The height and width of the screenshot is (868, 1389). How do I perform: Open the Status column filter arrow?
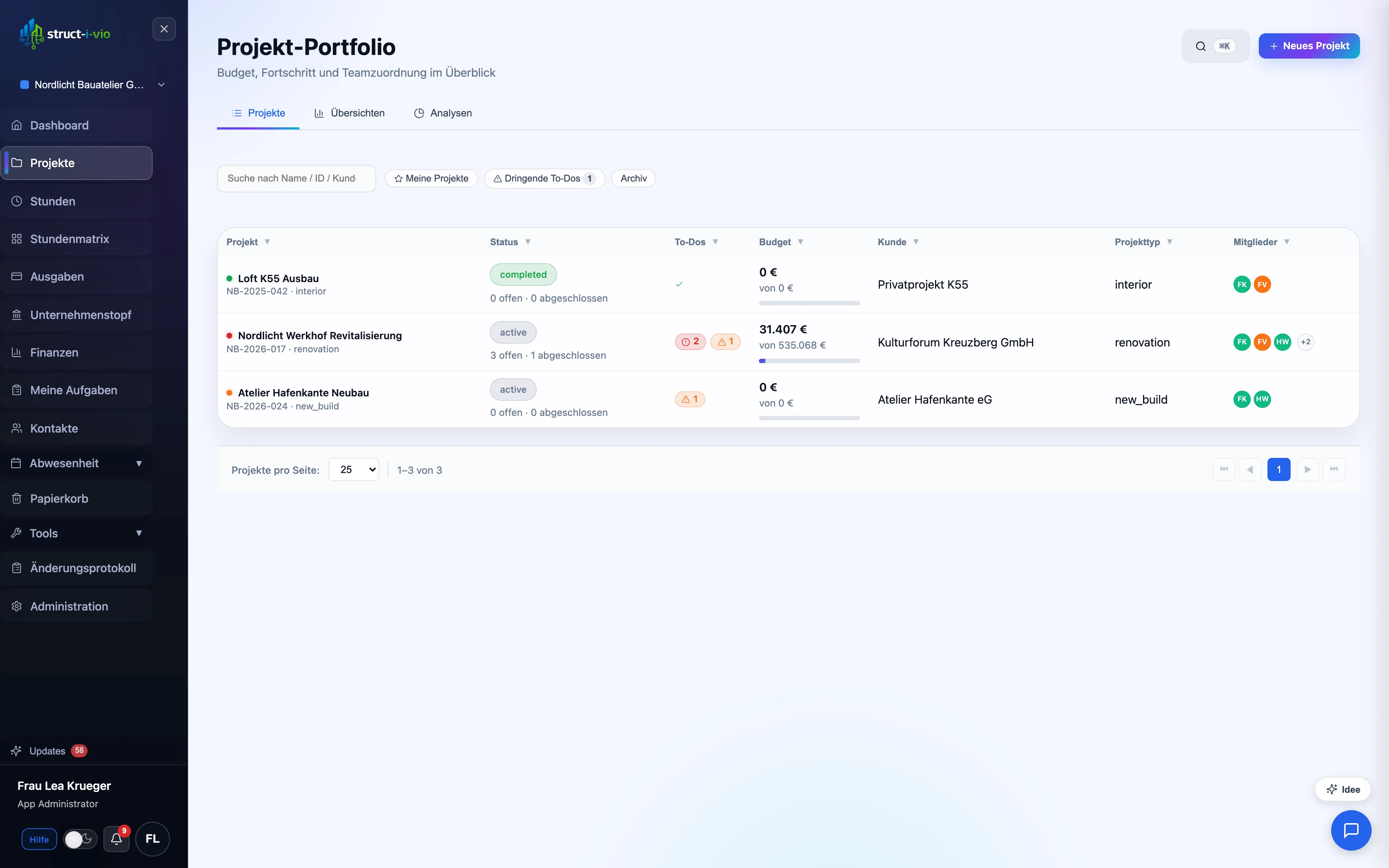[528, 242]
